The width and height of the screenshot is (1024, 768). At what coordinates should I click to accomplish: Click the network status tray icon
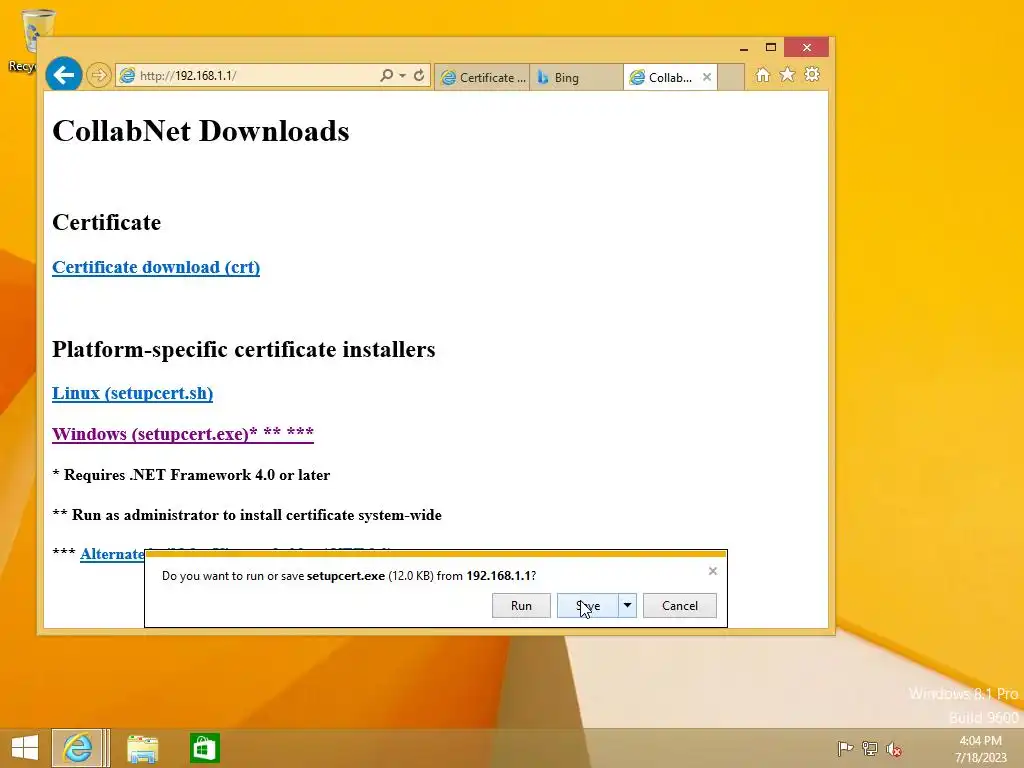click(x=870, y=748)
